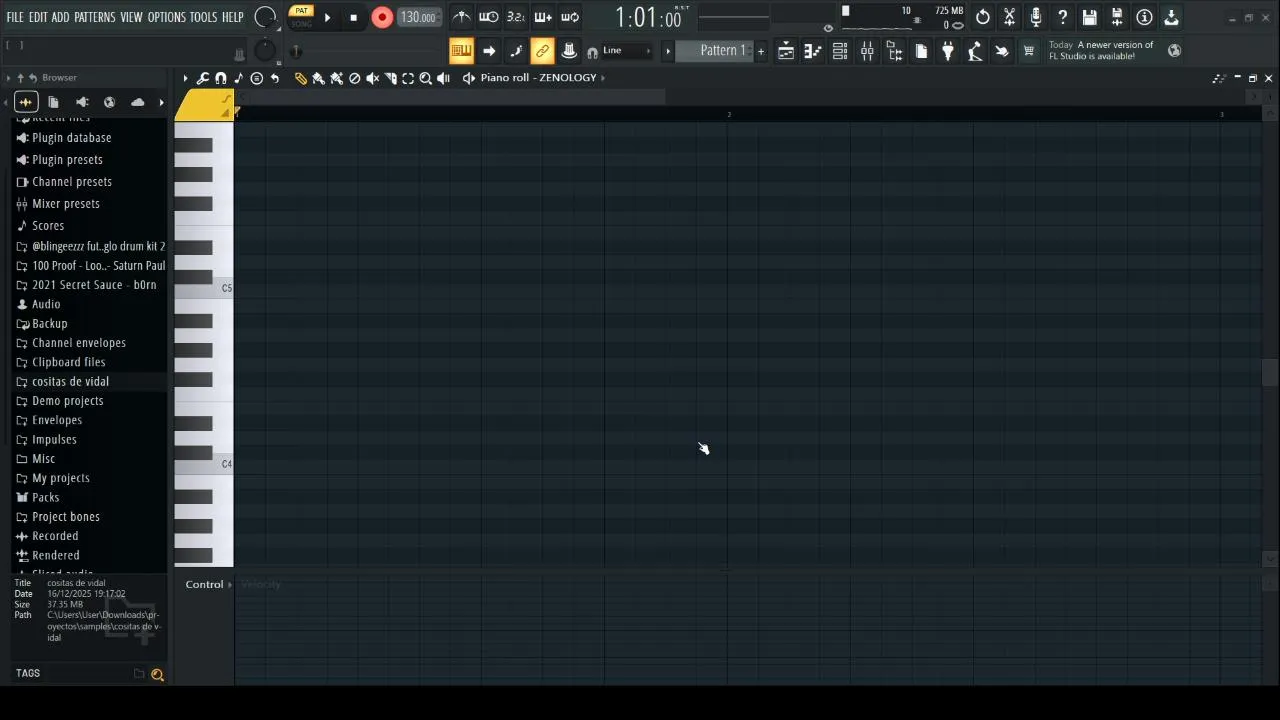Viewport: 1280px width, 720px height.
Task: Select the Slice tool in piano roll toolbar
Action: tap(390, 78)
